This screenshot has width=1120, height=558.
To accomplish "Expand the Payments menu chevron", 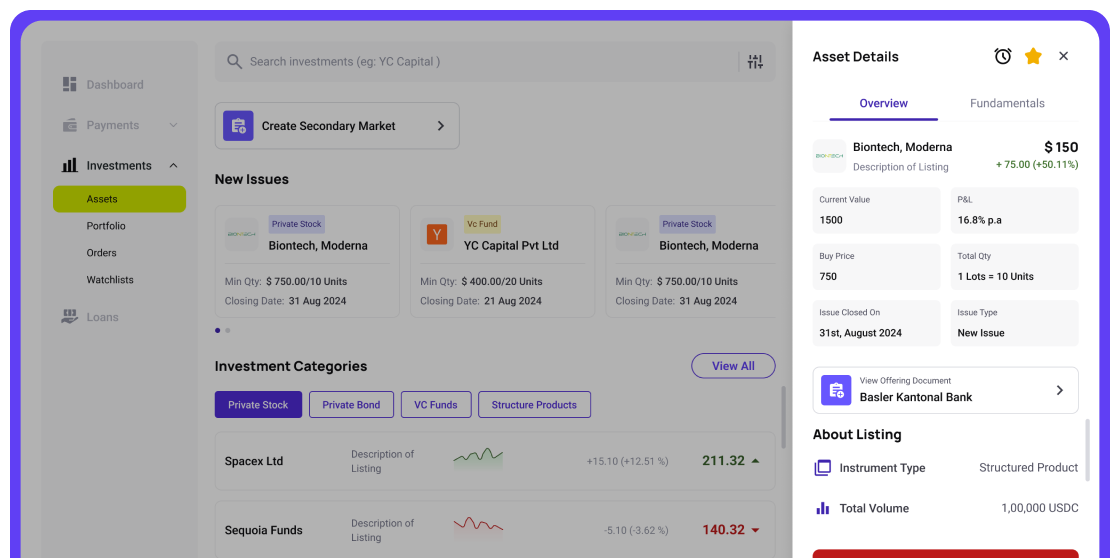I will (x=173, y=125).
